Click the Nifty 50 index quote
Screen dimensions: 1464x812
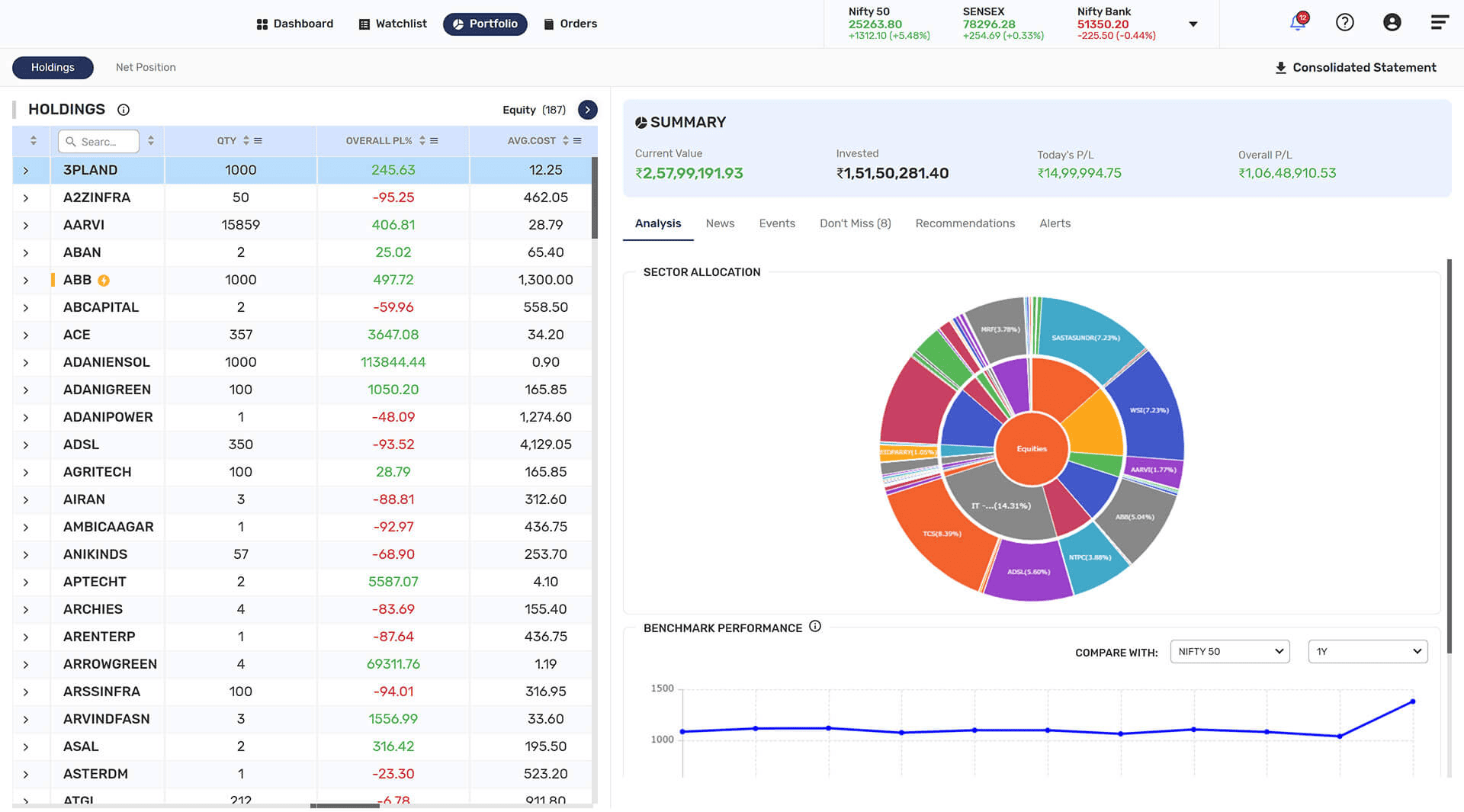coord(889,24)
